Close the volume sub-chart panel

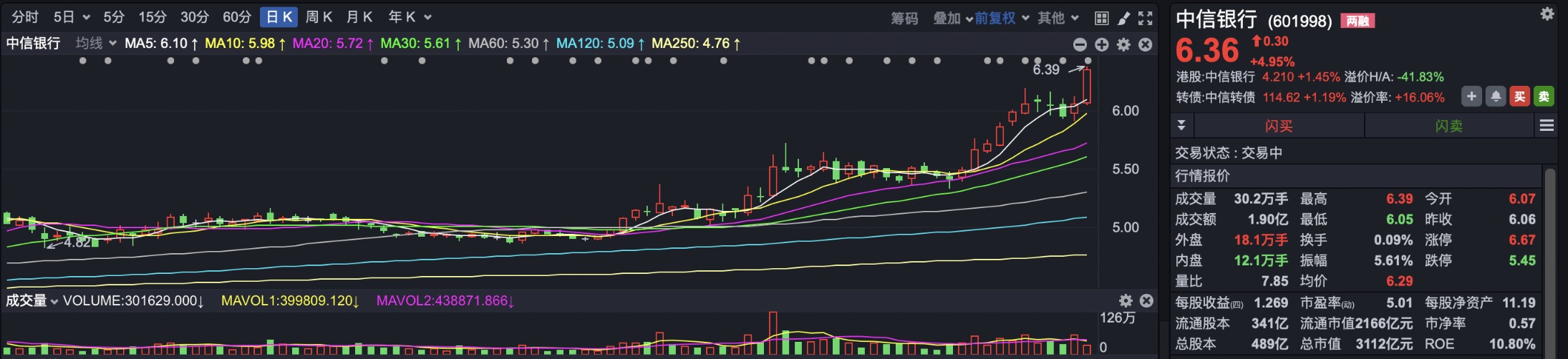pyautogui.click(x=1146, y=300)
